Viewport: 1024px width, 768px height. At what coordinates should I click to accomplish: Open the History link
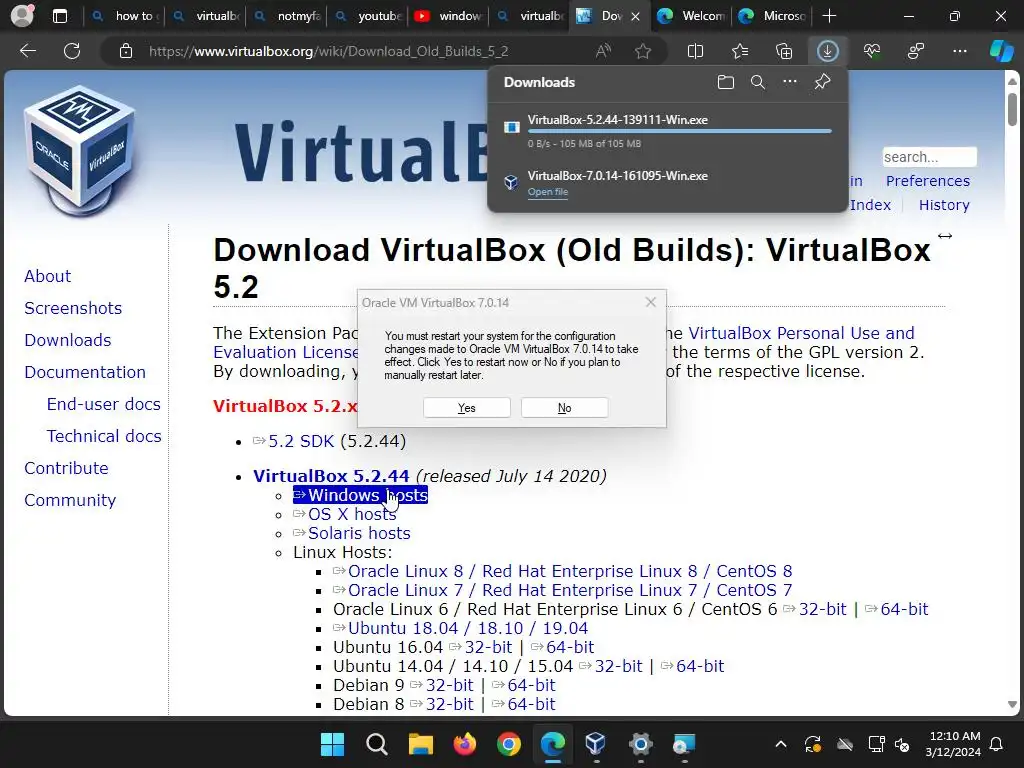point(944,205)
